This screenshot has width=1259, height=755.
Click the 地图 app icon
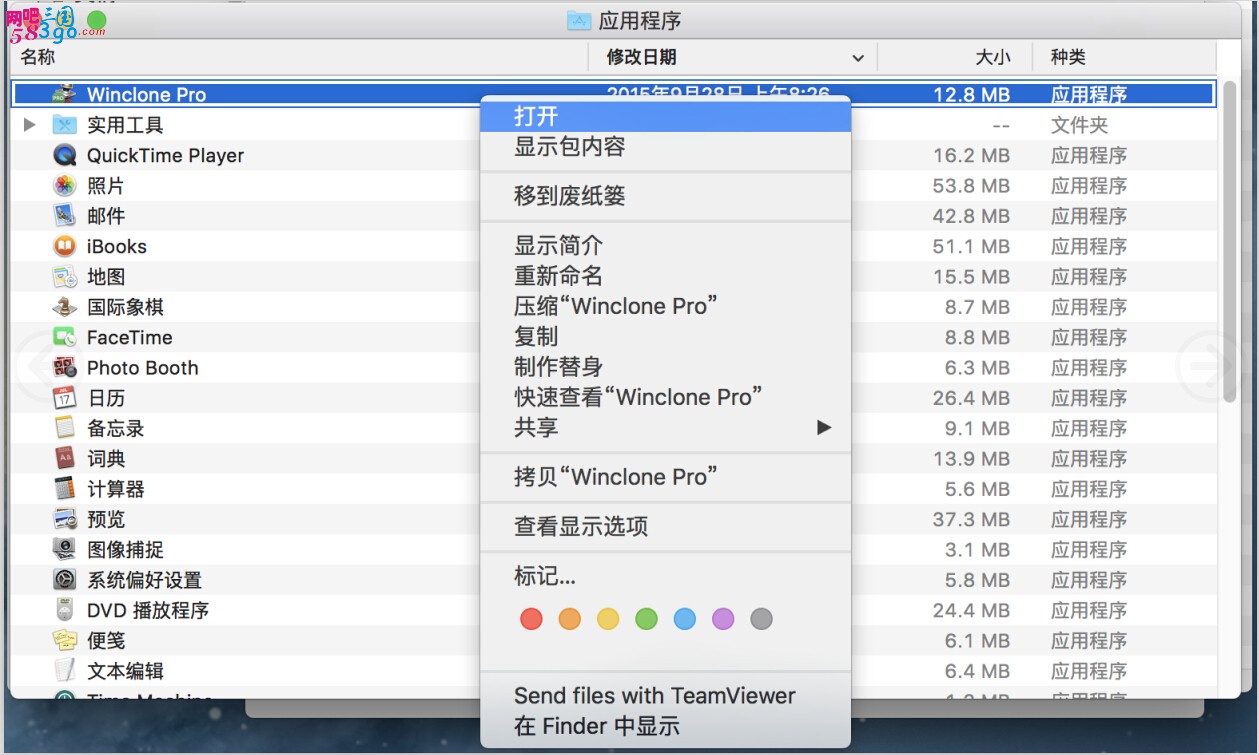[65, 276]
